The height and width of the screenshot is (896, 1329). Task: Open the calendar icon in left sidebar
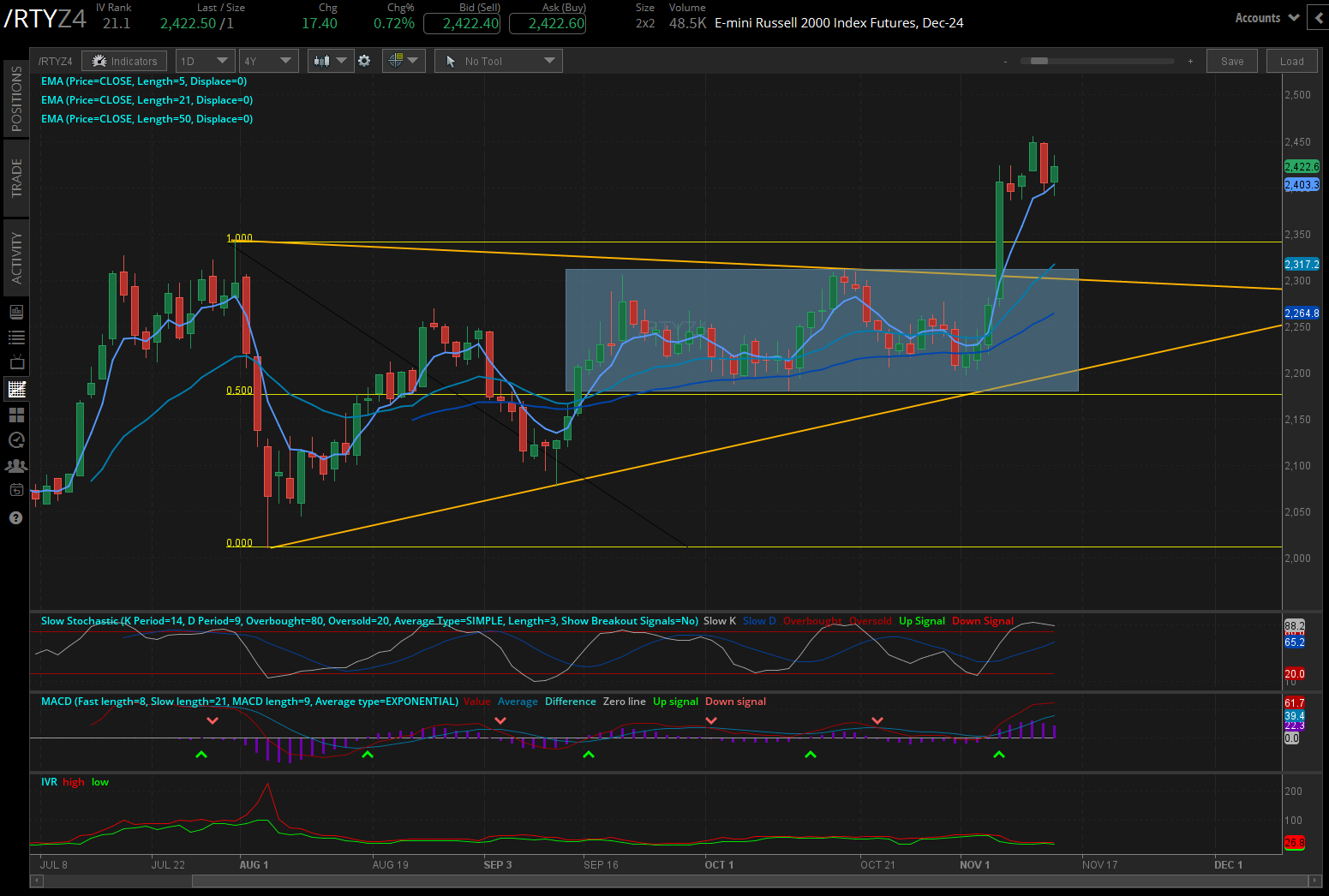16,491
